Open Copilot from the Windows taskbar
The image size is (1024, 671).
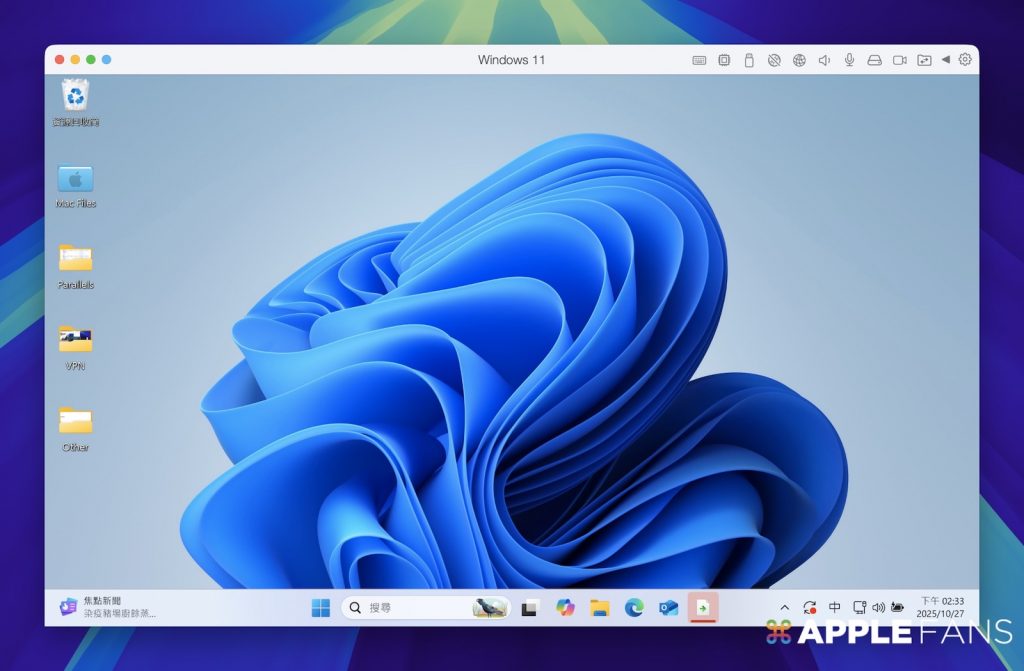pyautogui.click(x=566, y=607)
